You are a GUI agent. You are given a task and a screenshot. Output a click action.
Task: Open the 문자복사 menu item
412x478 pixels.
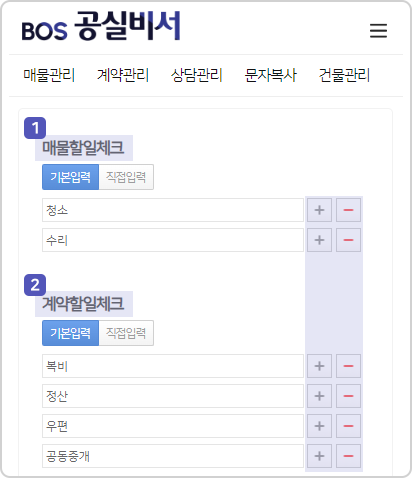tap(270, 75)
